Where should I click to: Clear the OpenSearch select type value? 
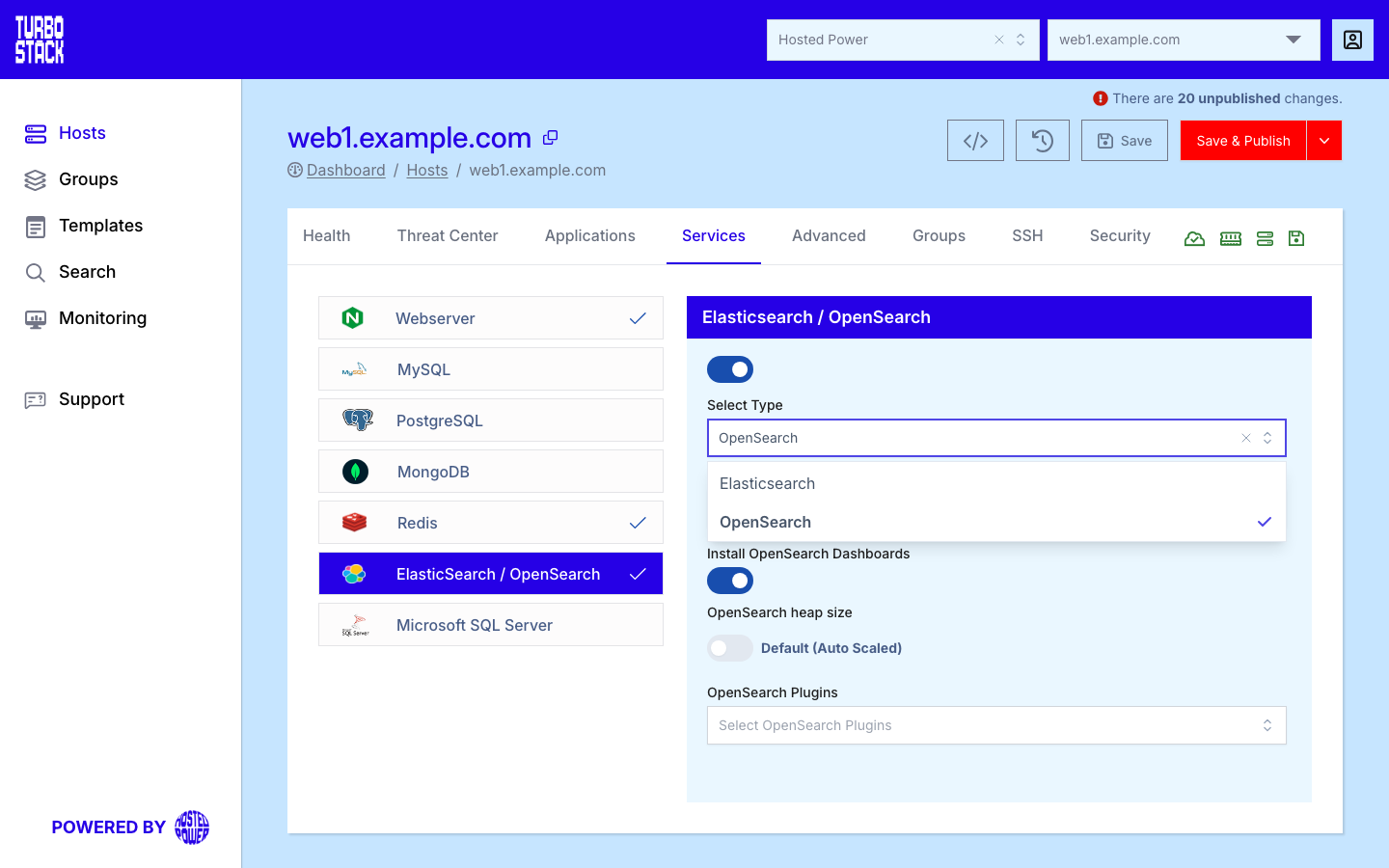tap(1246, 438)
